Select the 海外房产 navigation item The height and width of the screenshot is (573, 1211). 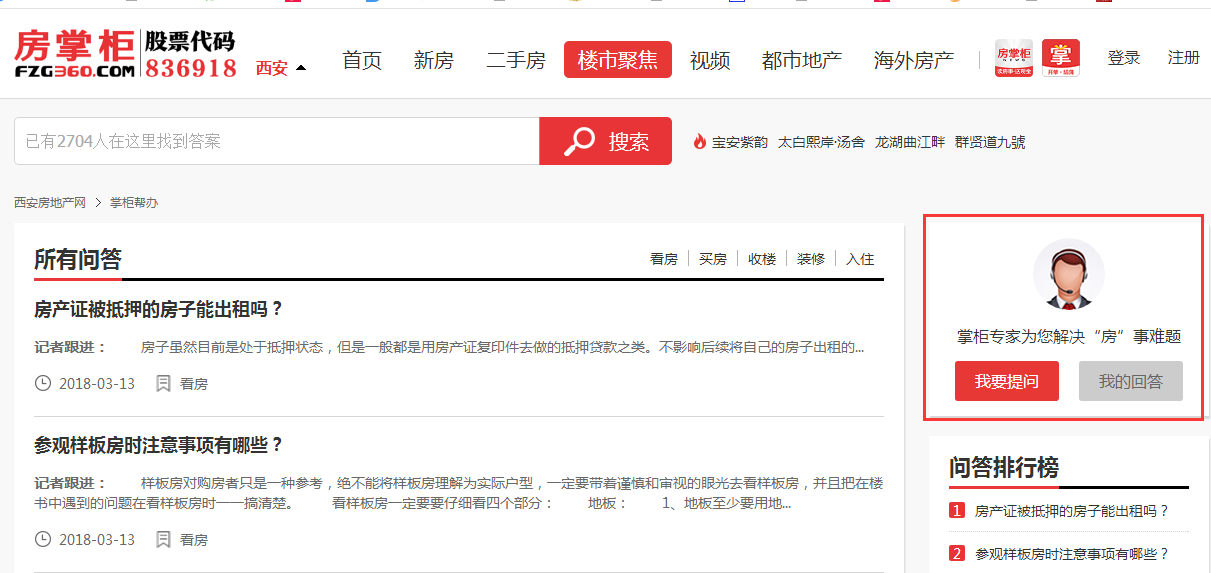pos(913,60)
